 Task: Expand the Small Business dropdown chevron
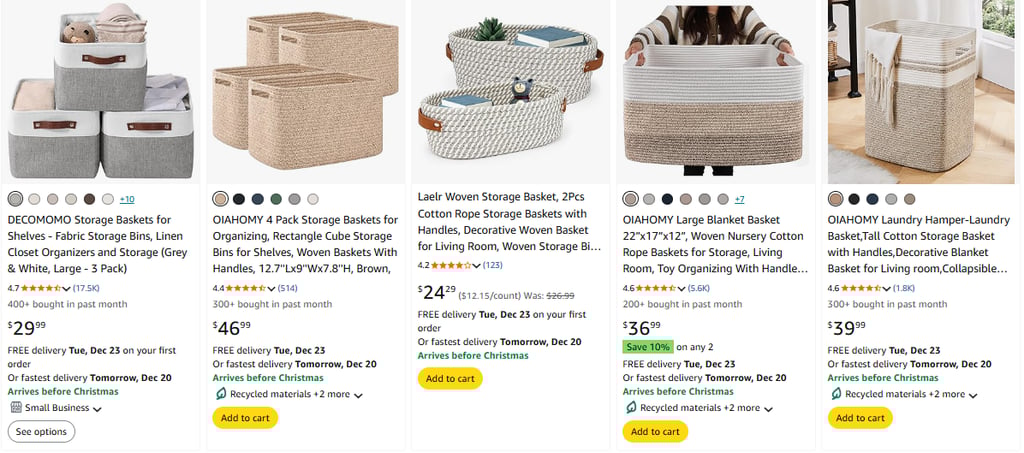[97, 409]
